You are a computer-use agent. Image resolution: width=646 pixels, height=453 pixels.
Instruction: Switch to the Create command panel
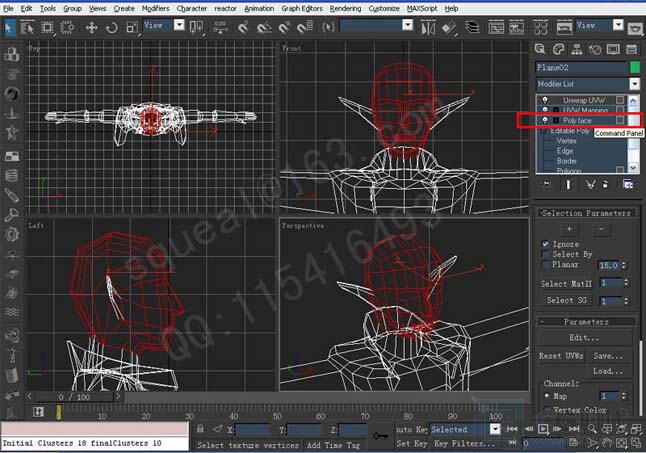[x=540, y=49]
